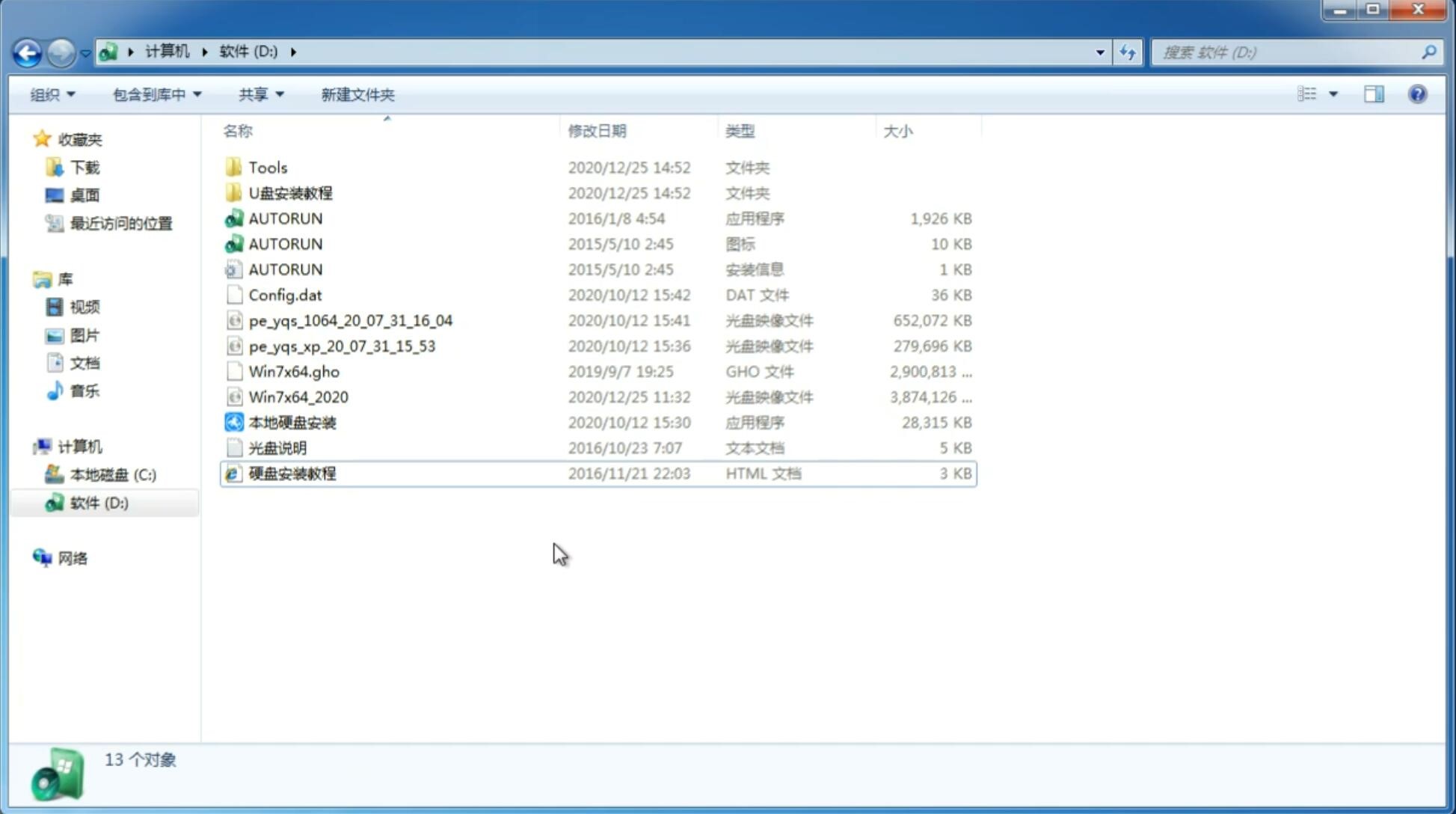
Task: Open Win7x64.gho Ghost file
Action: point(295,371)
